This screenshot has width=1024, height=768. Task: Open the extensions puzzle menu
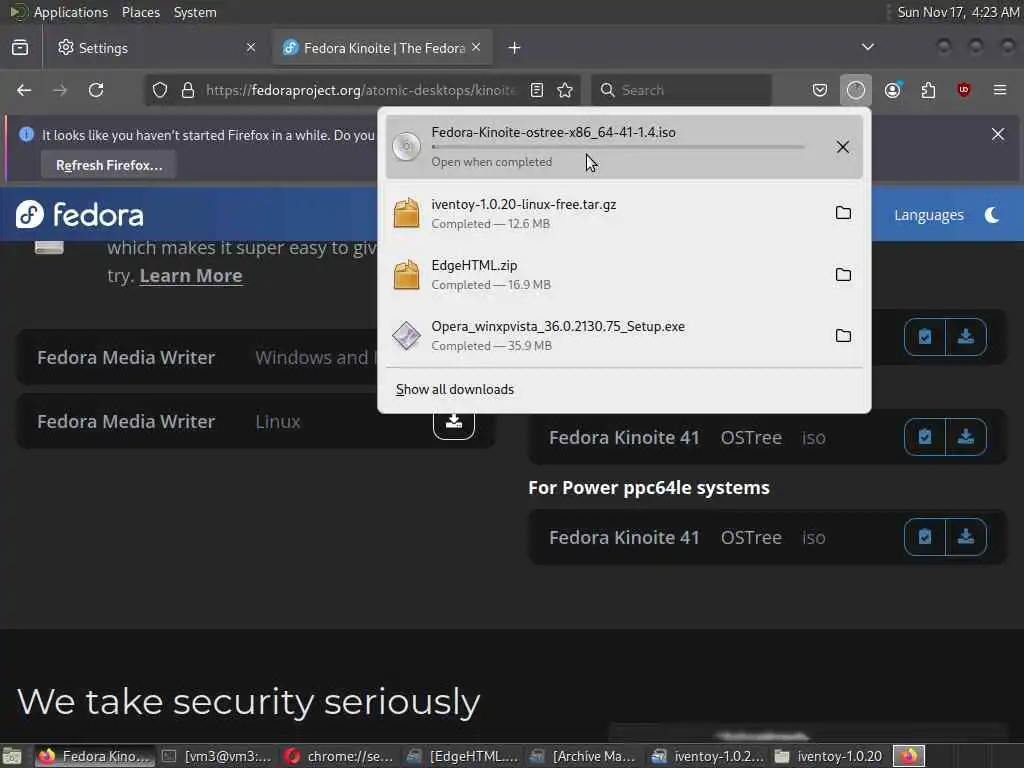(x=928, y=90)
